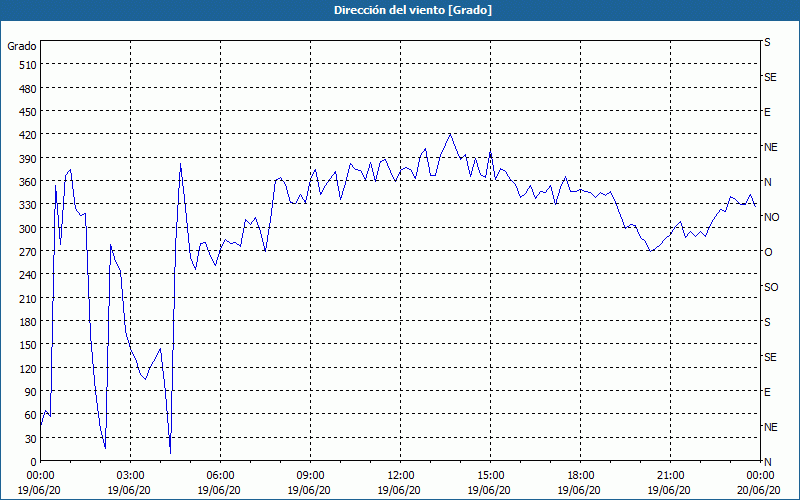This screenshot has width=800, height=500.
Task: Click the chart title 'Dirección del viento [Grado]'
Action: [413, 10]
